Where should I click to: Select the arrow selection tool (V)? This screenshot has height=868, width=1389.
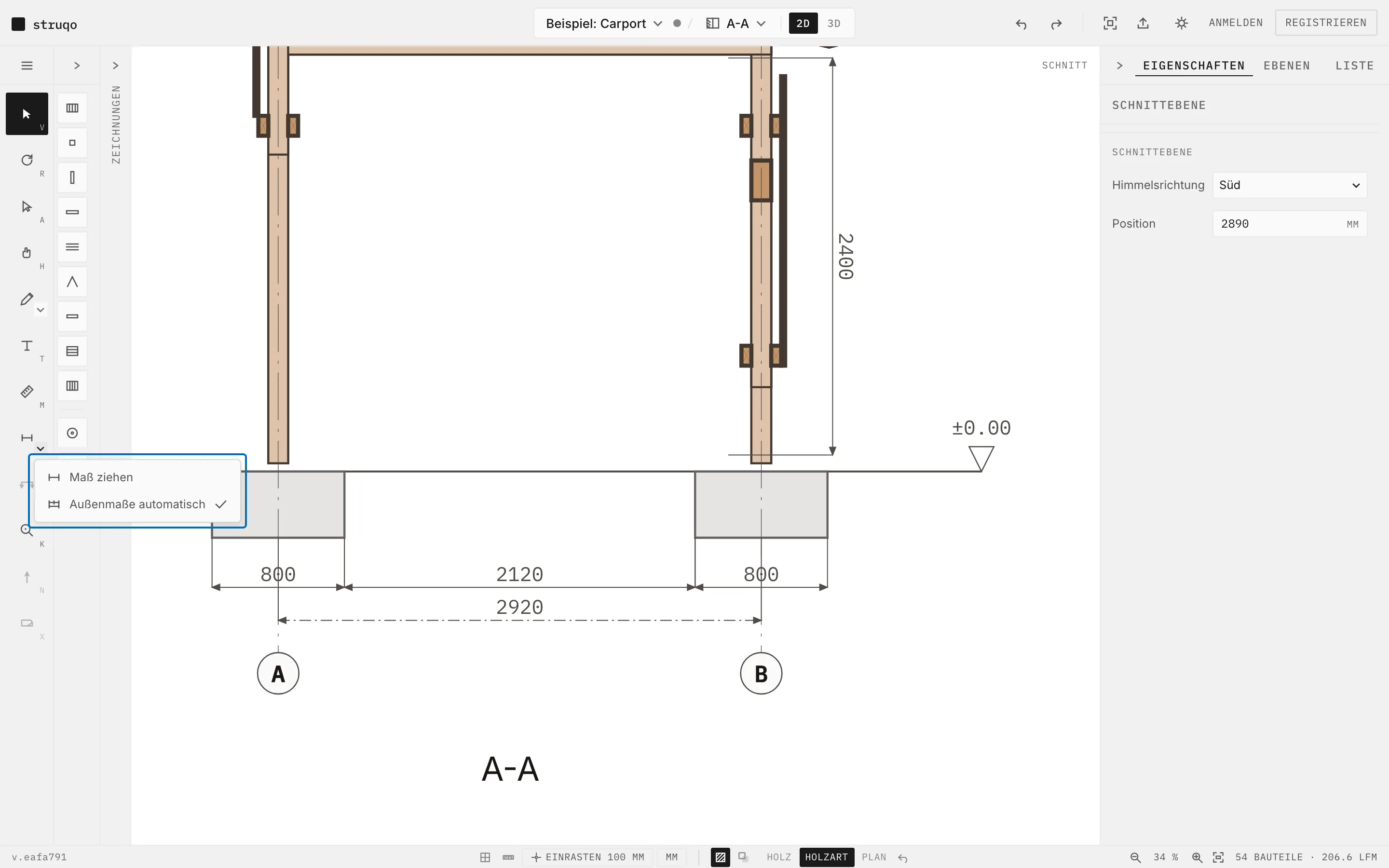tap(27, 114)
